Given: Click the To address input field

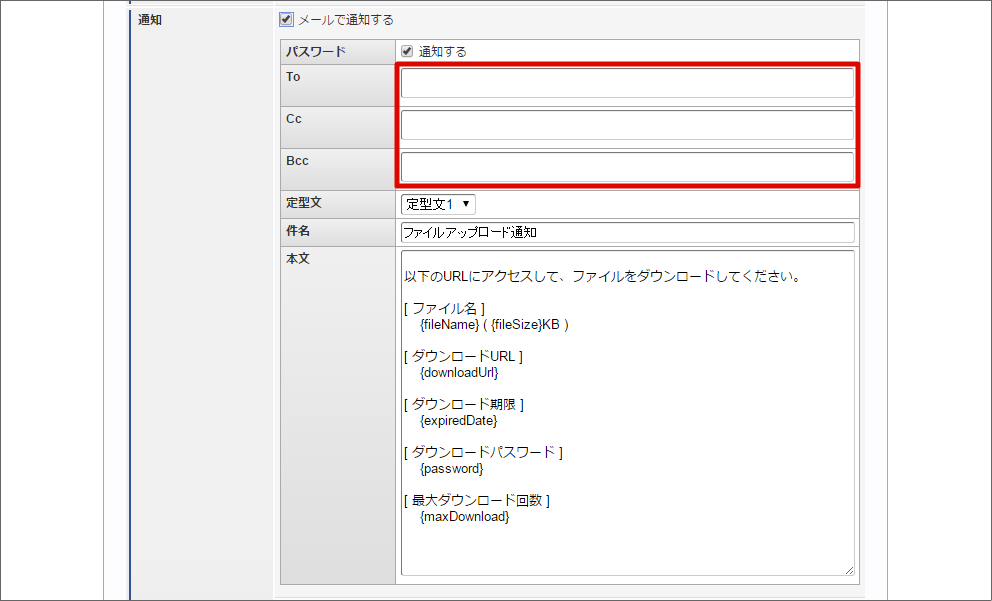Looking at the screenshot, I should point(627,83).
